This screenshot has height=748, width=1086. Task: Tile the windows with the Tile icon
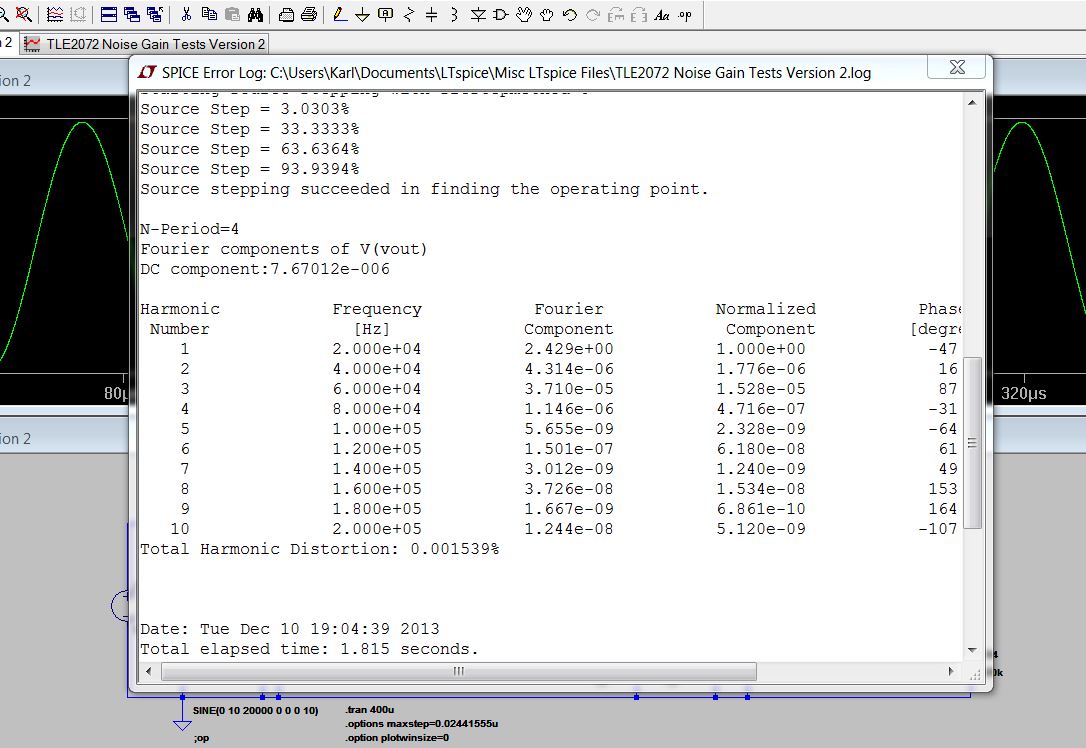(x=109, y=14)
